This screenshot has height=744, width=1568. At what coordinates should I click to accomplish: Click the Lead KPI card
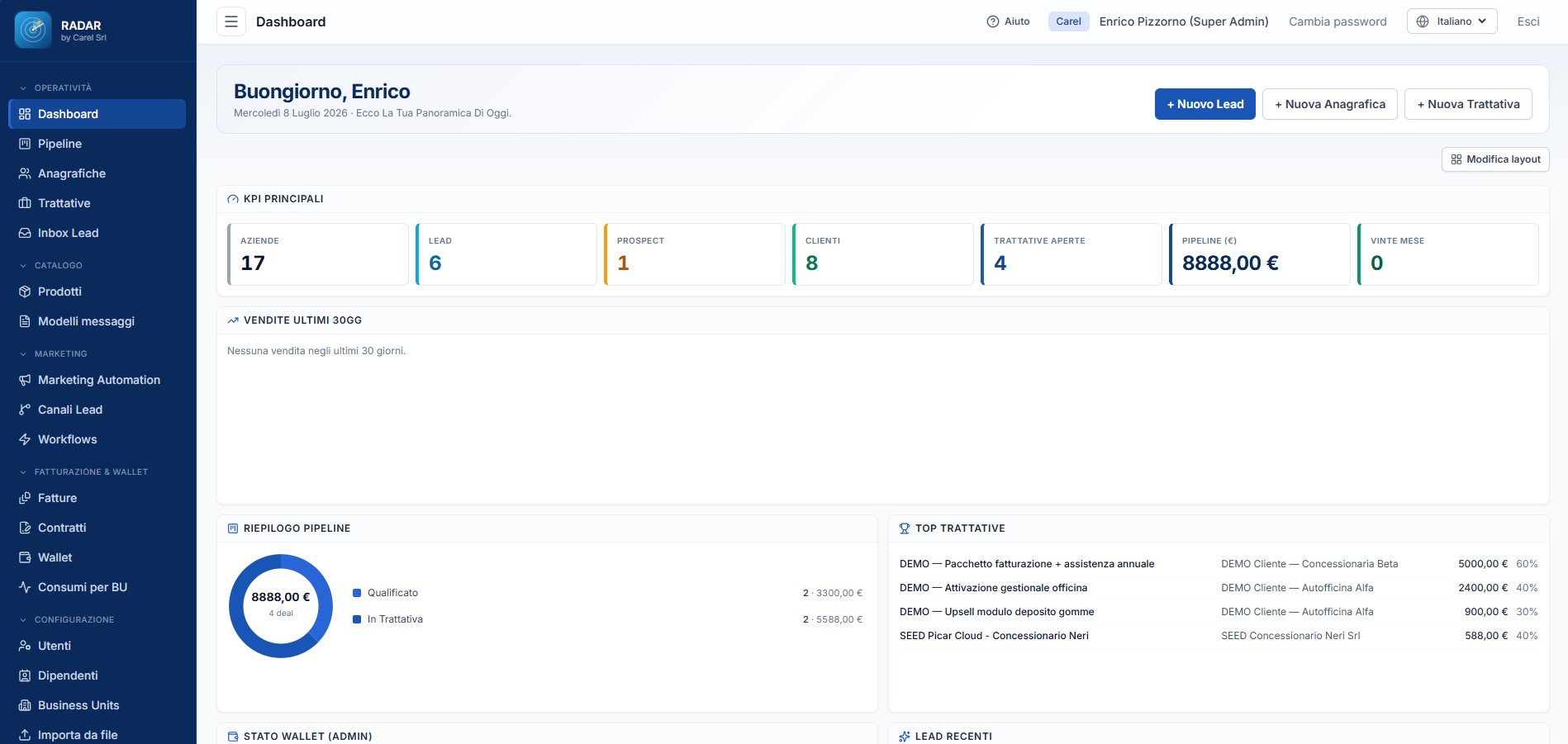[x=506, y=254]
